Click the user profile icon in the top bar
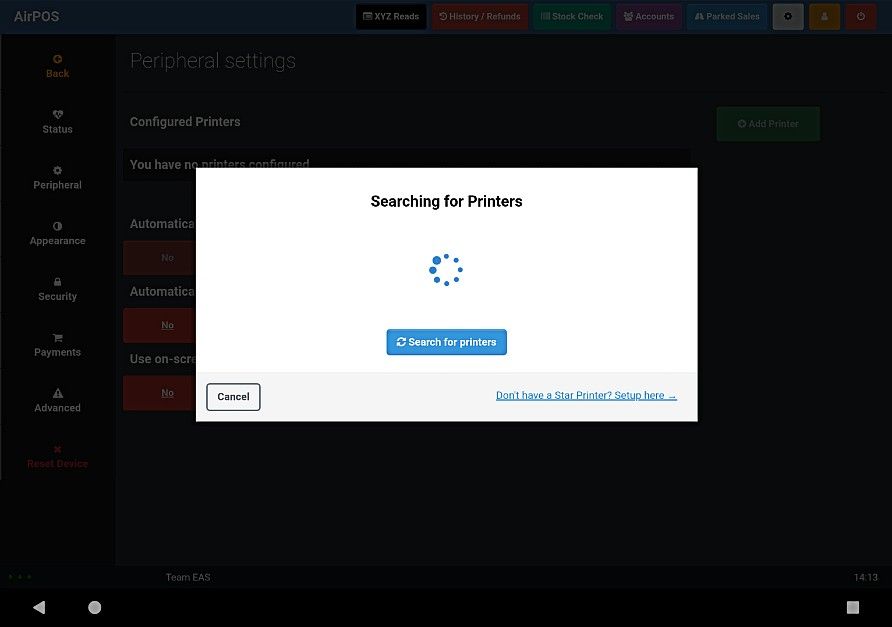 tap(824, 16)
